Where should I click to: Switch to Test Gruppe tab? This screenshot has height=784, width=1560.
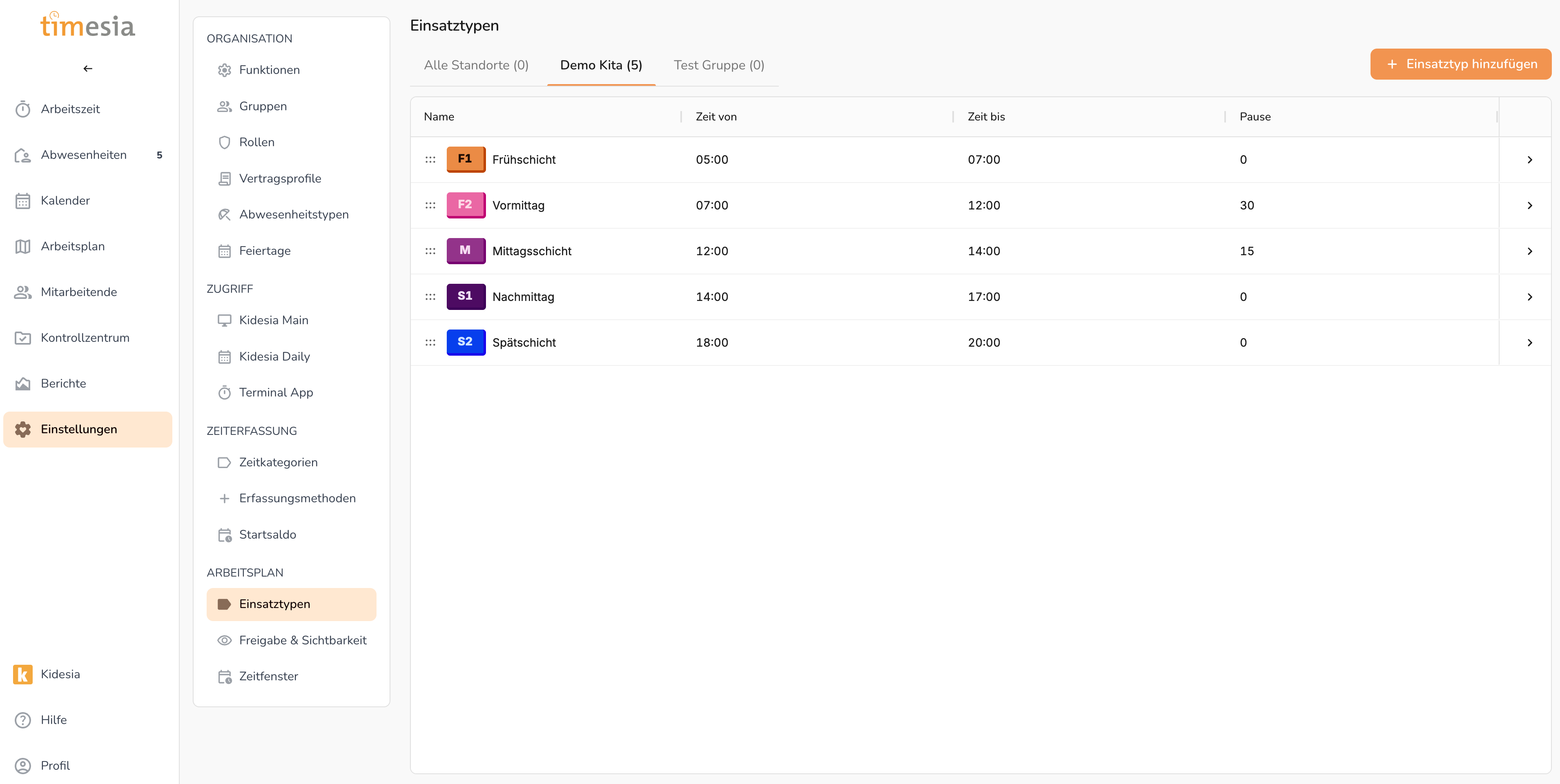point(719,65)
